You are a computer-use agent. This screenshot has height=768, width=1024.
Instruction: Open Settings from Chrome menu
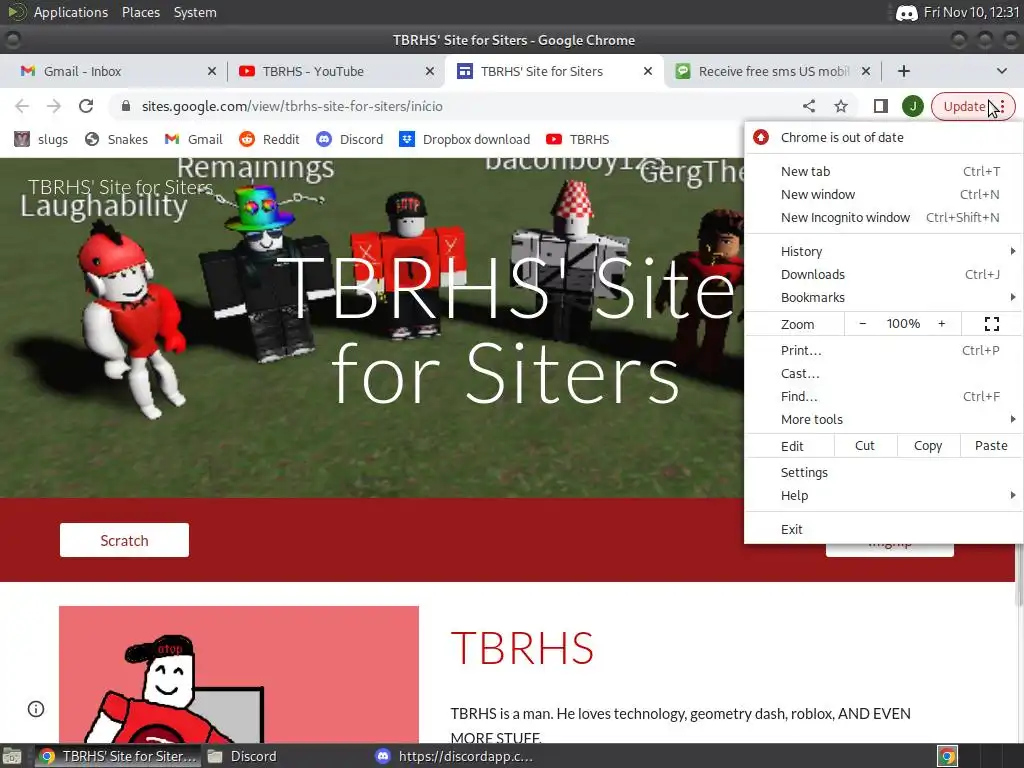(883, 472)
